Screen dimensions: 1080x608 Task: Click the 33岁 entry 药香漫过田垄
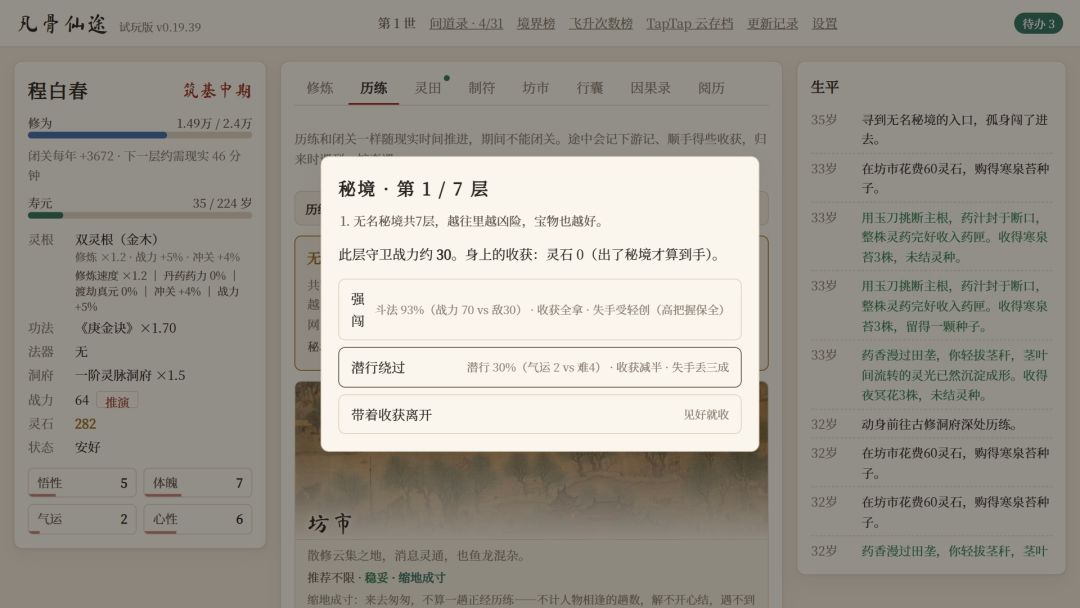click(x=930, y=375)
